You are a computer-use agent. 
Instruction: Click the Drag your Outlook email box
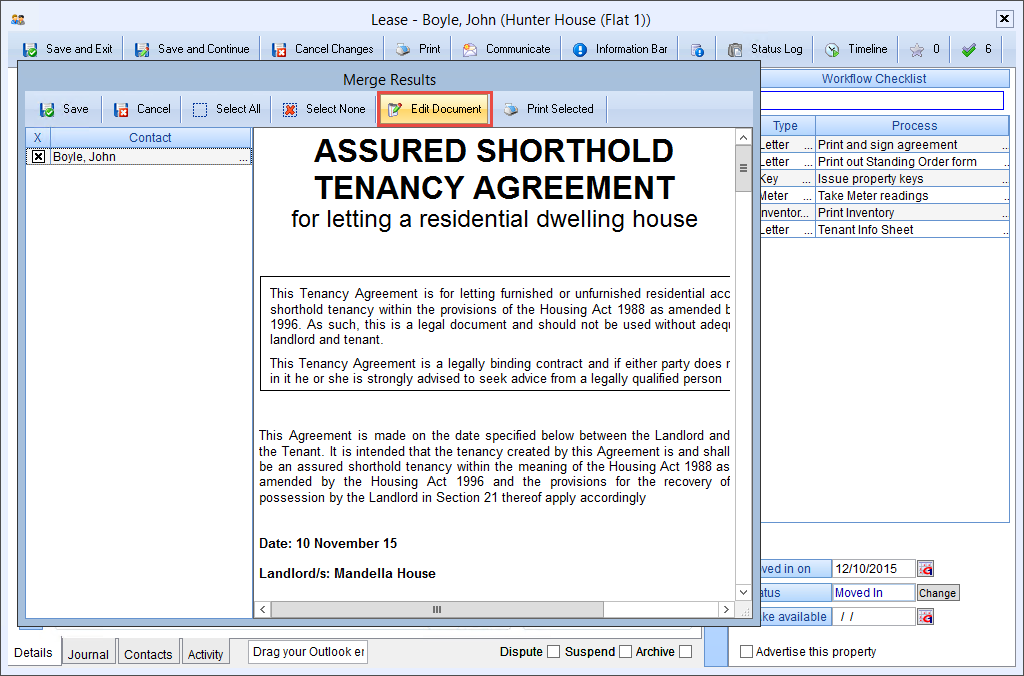coord(308,652)
